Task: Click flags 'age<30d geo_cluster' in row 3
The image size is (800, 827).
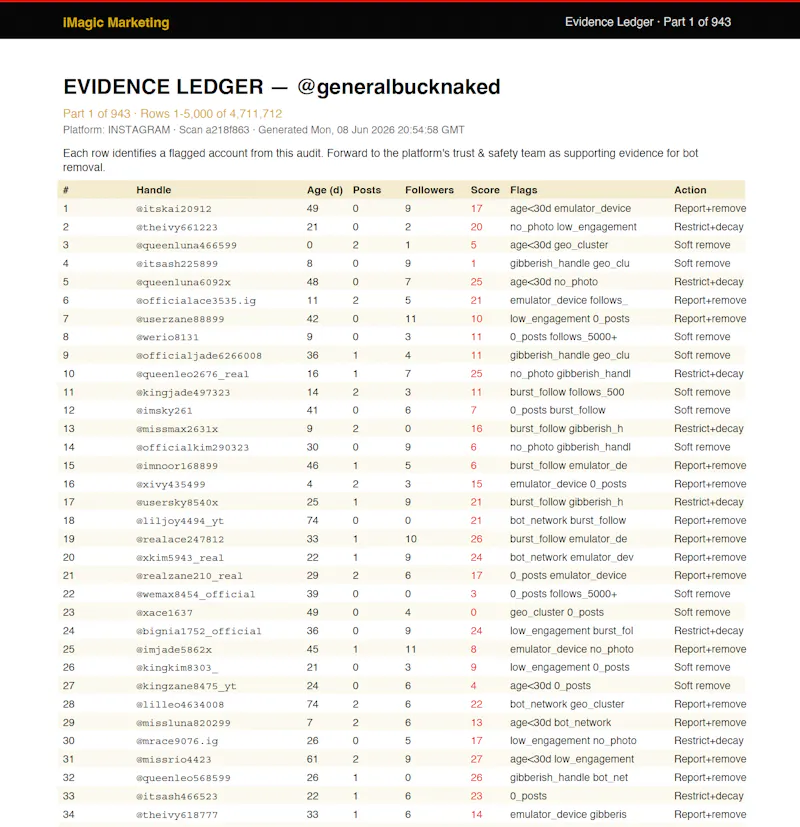Action: tap(559, 245)
